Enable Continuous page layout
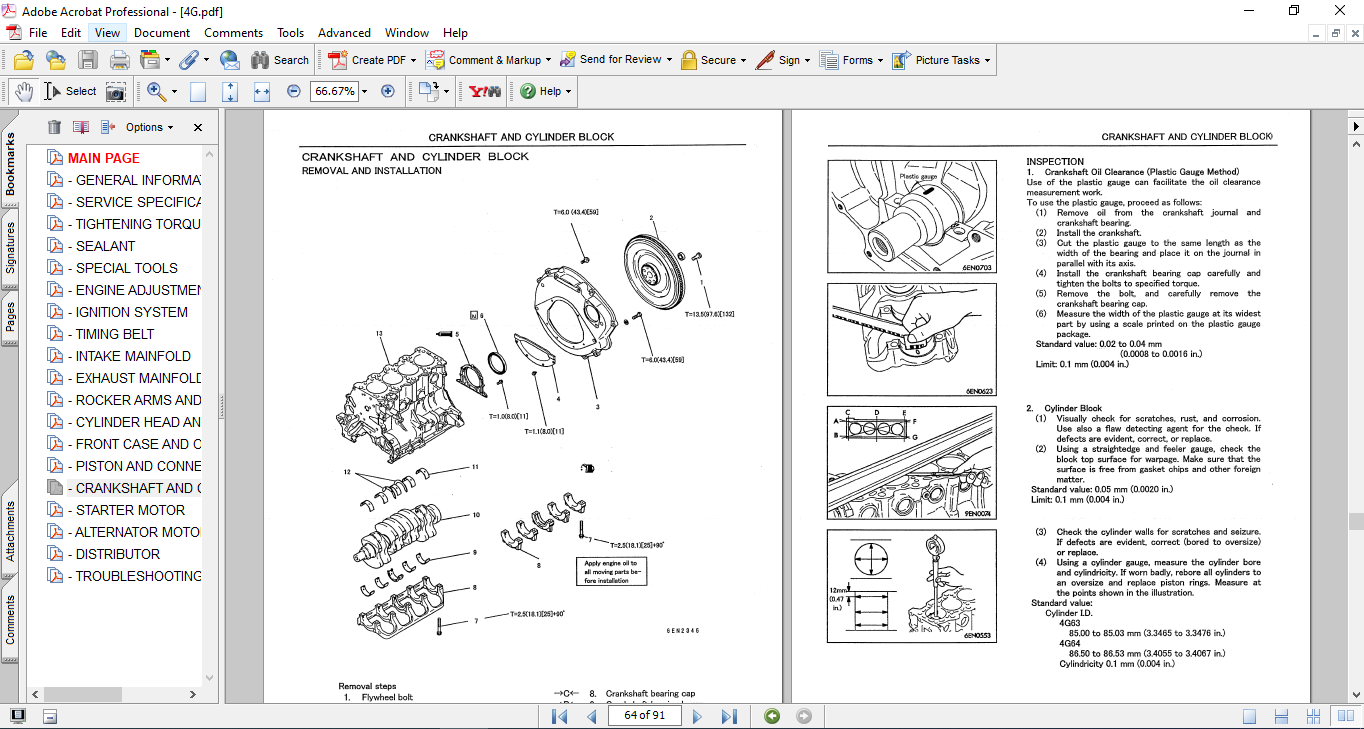This screenshot has height=729, width=1364. pos(1283,716)
